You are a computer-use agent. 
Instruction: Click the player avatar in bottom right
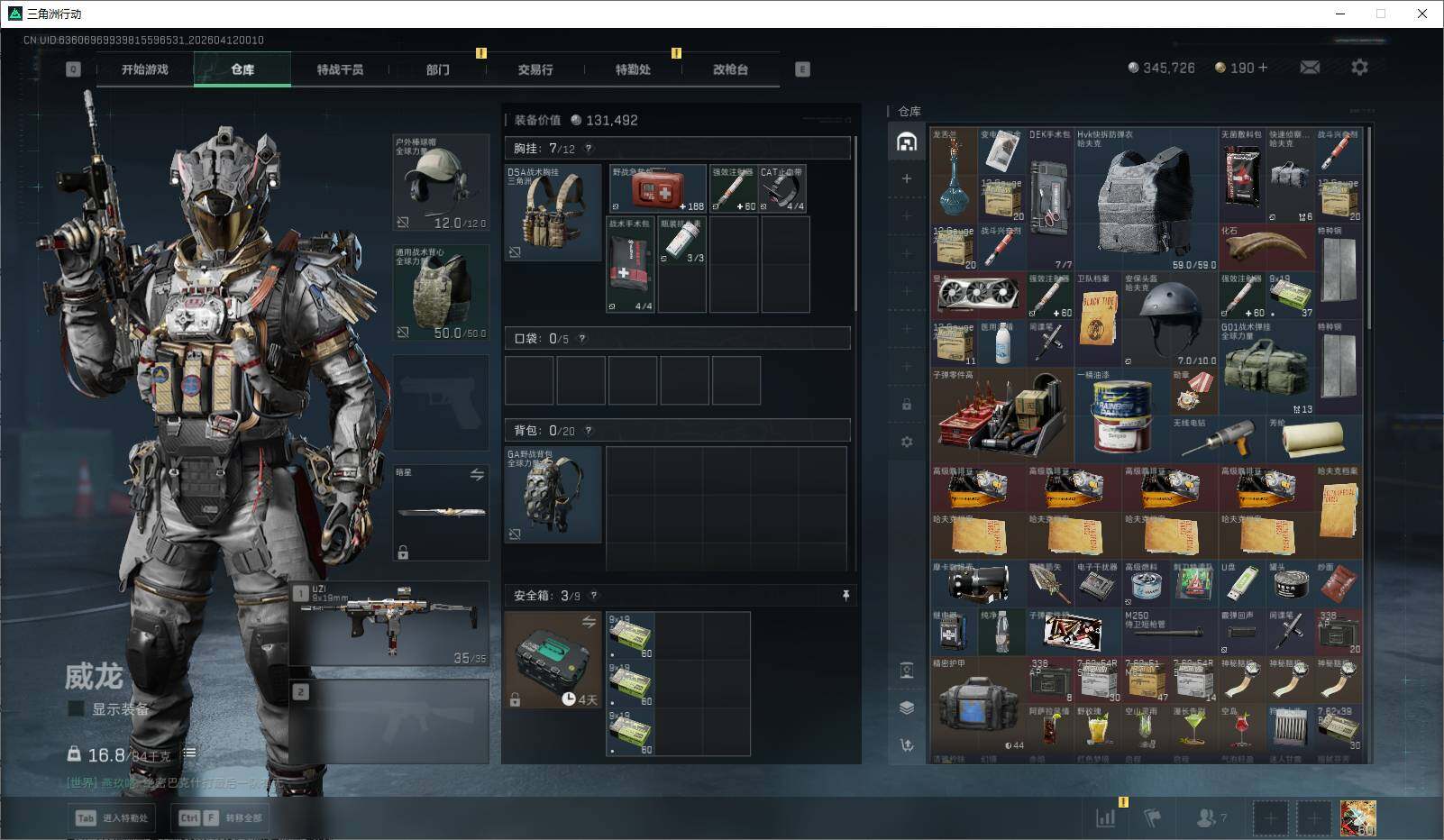point(1357,817)
